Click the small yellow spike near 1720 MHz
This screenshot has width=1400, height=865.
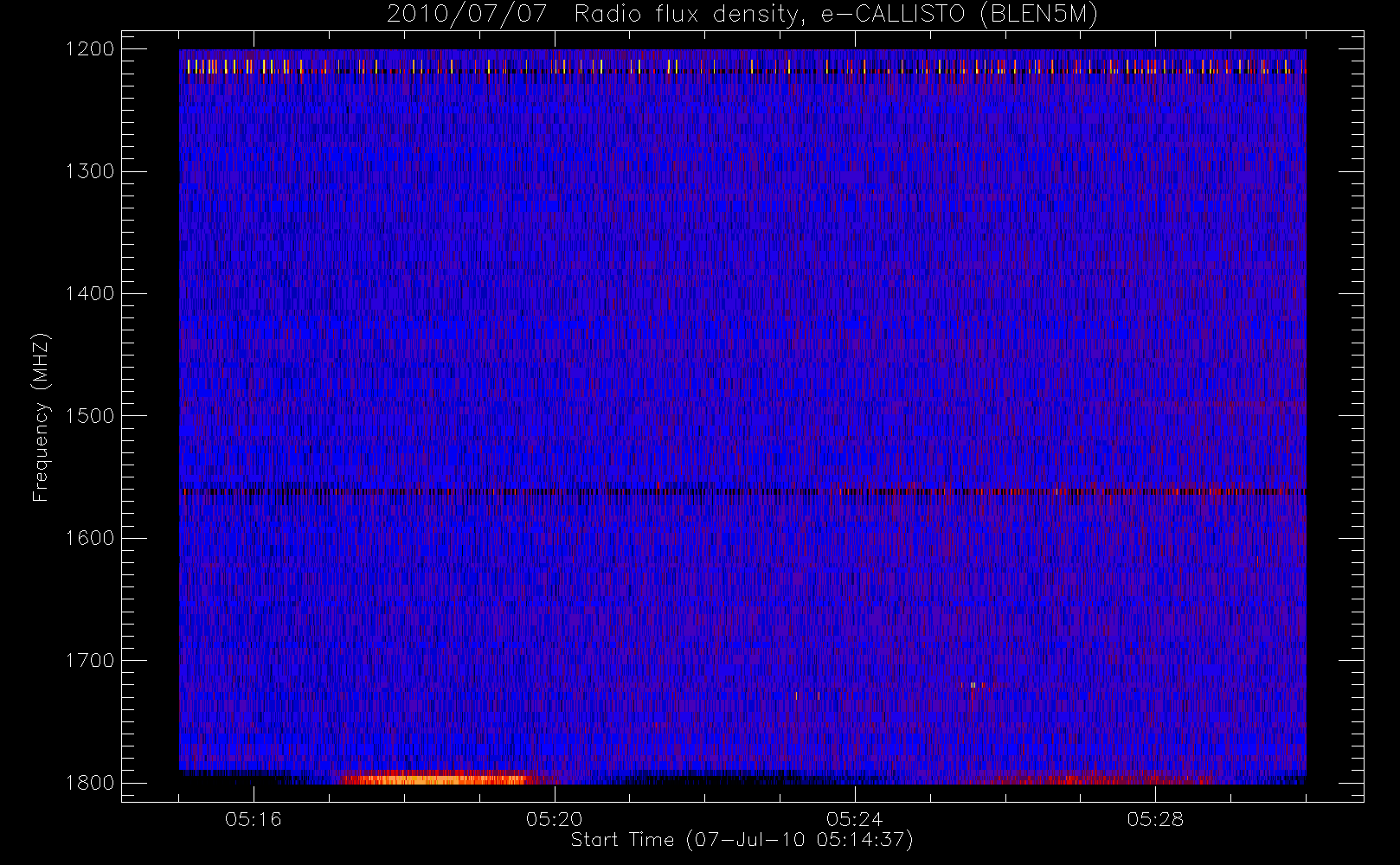coord(973,685)
